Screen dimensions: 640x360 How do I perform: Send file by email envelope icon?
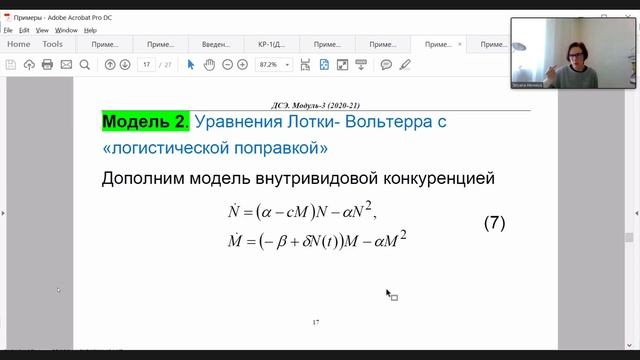tap(66, 64)
